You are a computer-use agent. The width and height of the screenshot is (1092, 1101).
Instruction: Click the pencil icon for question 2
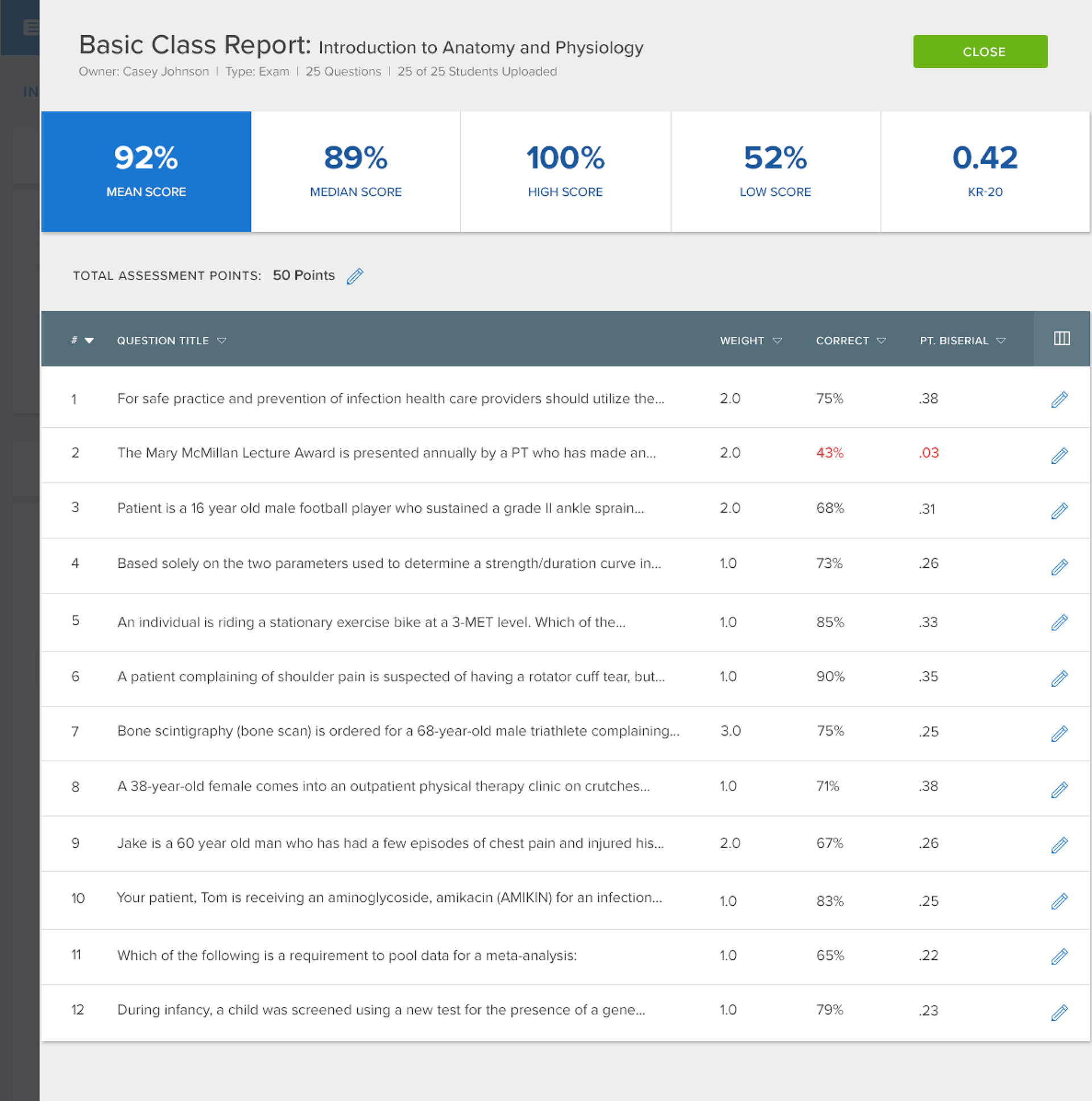tap(1059, 455)
